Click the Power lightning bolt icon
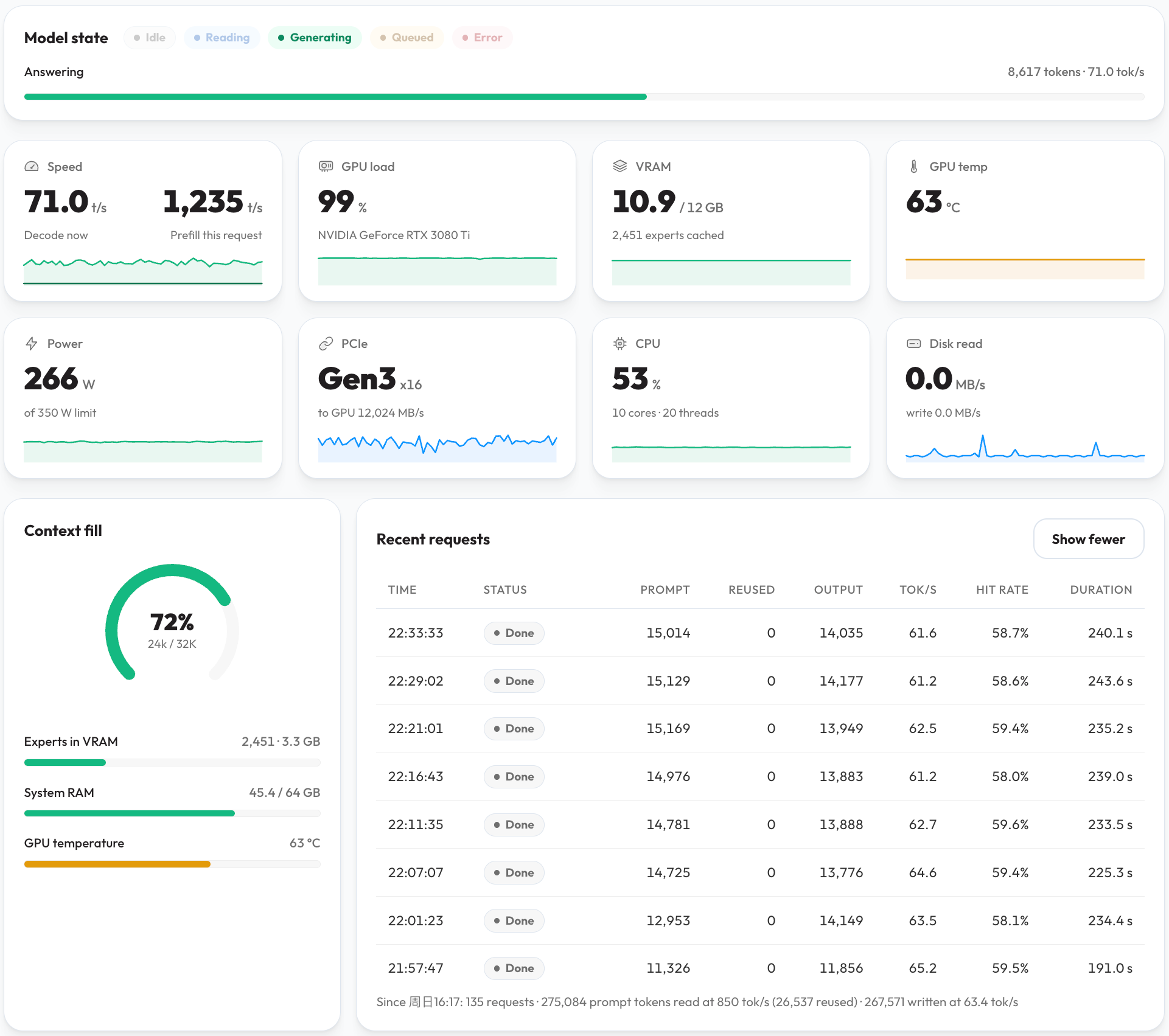 [32, 344]
